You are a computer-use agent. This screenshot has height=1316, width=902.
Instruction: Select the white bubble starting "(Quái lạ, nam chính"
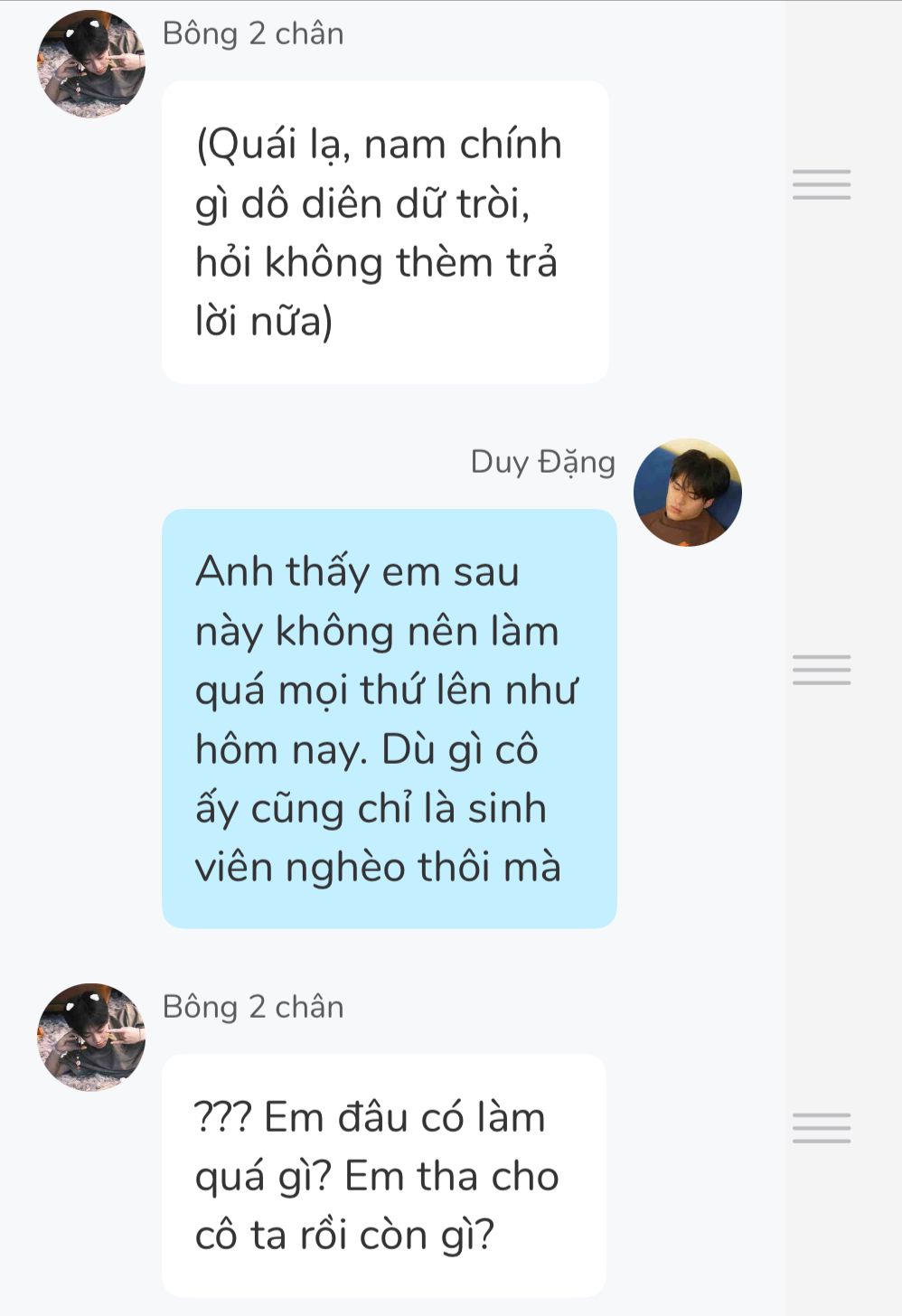(385, 232)
